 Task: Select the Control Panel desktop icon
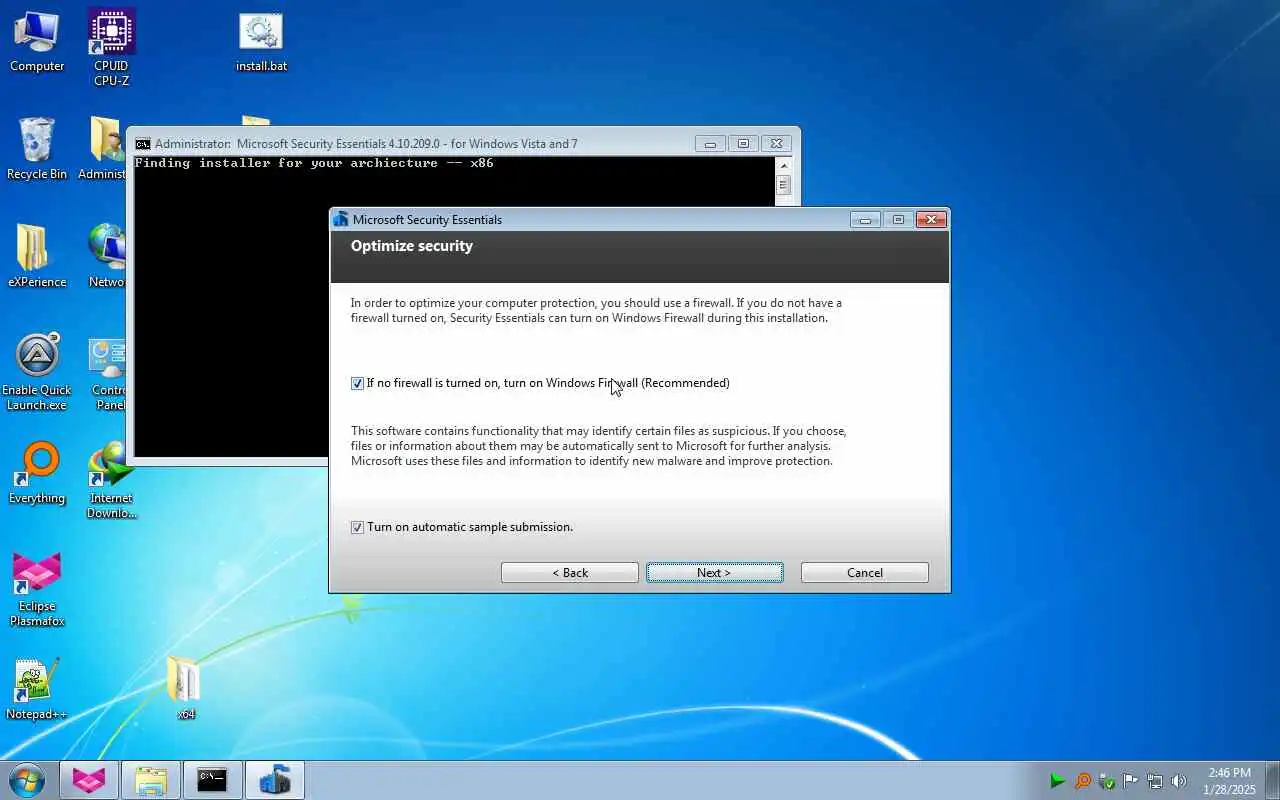[x=107, y=372]
